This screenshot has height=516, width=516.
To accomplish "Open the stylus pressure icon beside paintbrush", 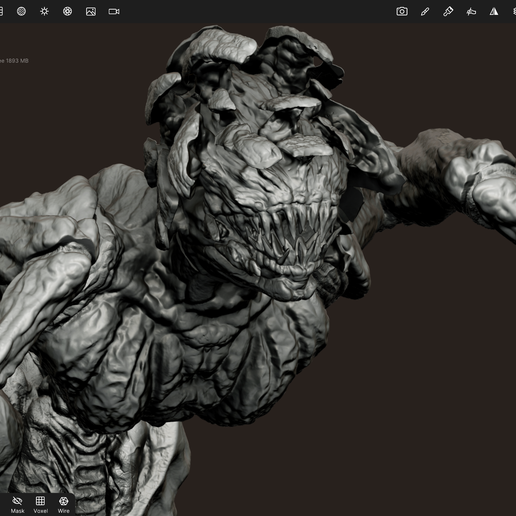I will 471,12.
